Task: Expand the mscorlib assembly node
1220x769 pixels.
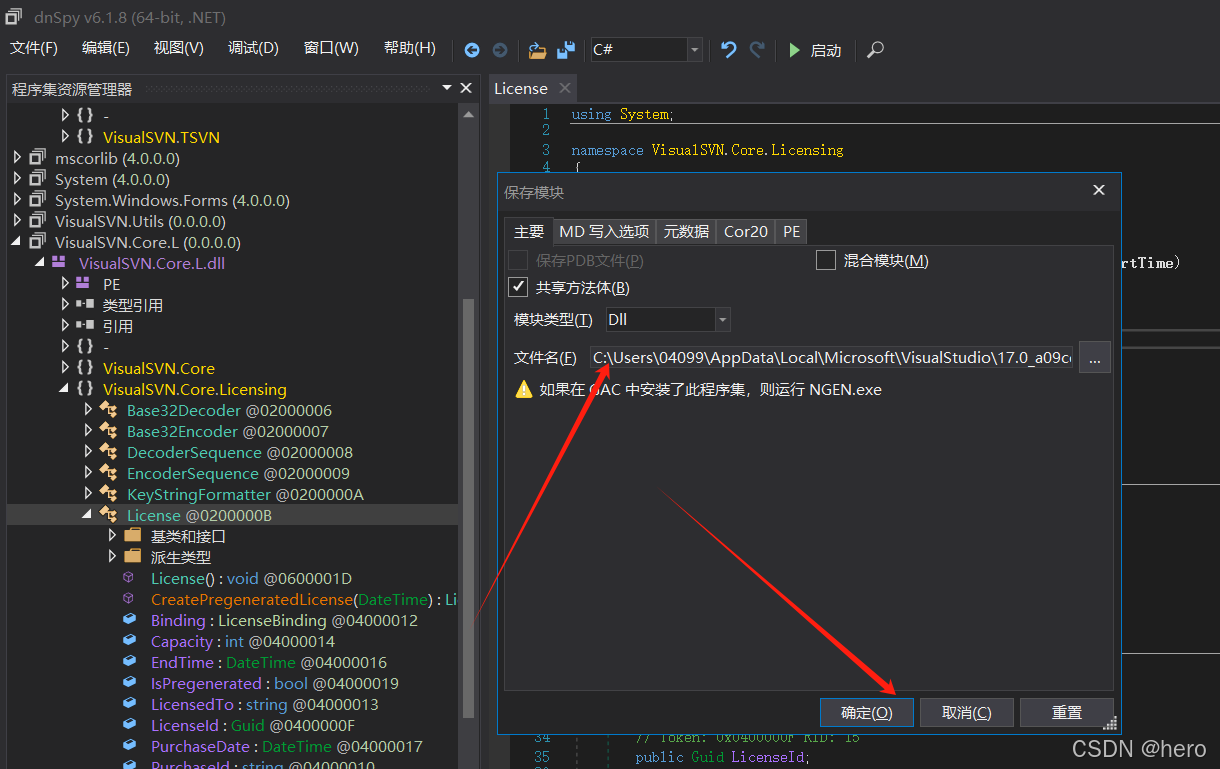Action: click(x=17, y=158)
